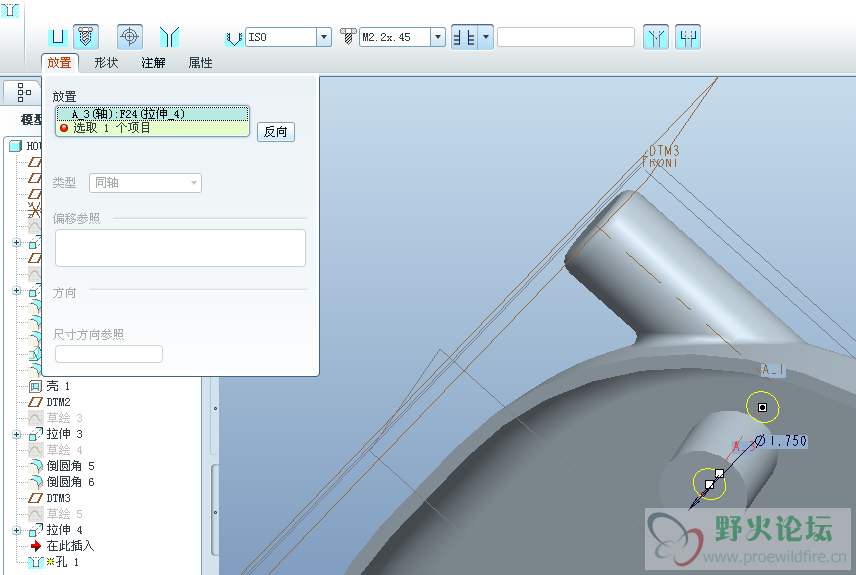Click the empty depth value field
The height and width of the screenshot is (575, 856).
coord(566,37)
